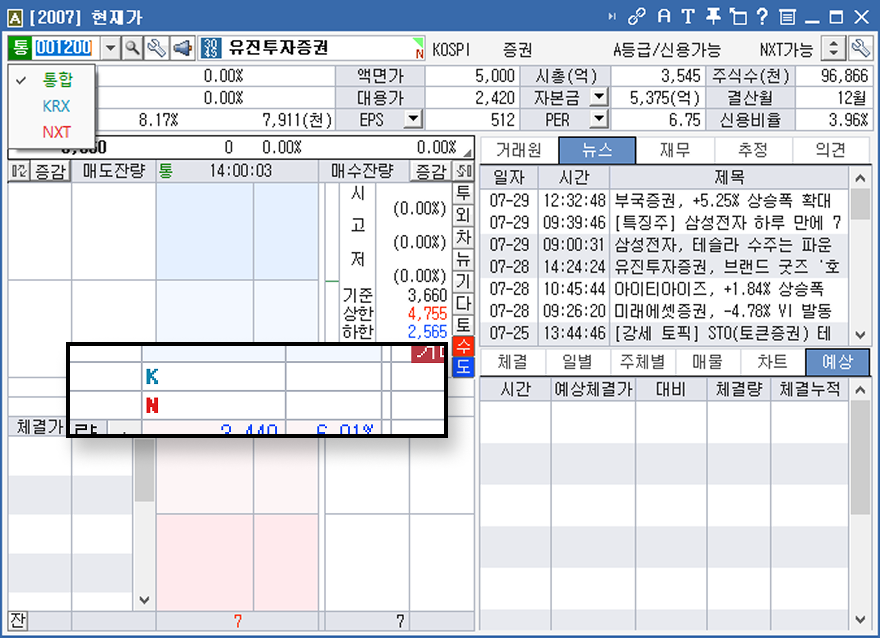Open the green 통 exchange selector
880x638 pixels.
click(x=20, y=48)
